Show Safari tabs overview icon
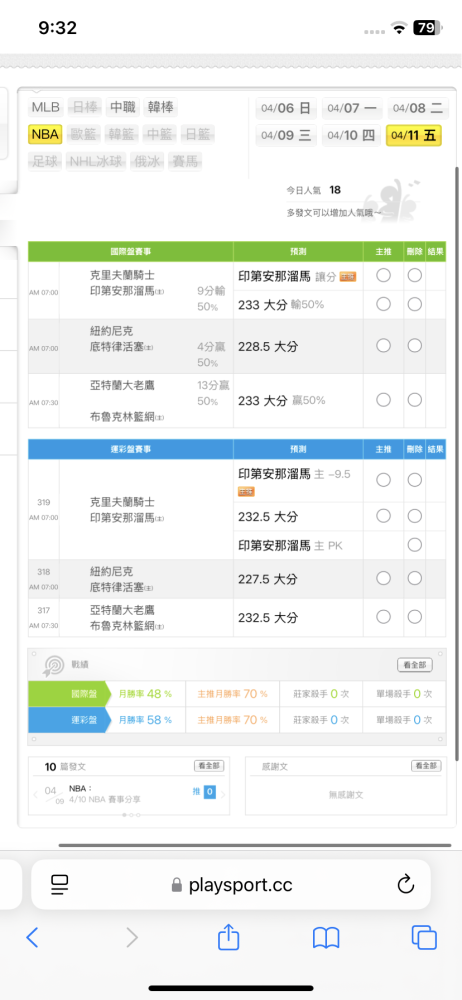 pos(424,937)
